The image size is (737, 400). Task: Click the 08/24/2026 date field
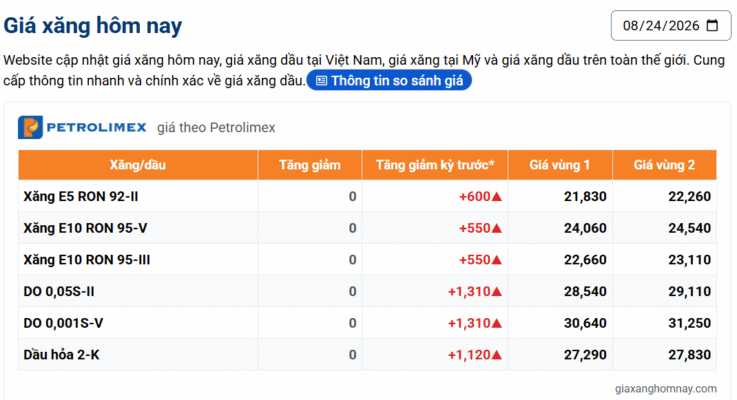click(x=671, y=25)
